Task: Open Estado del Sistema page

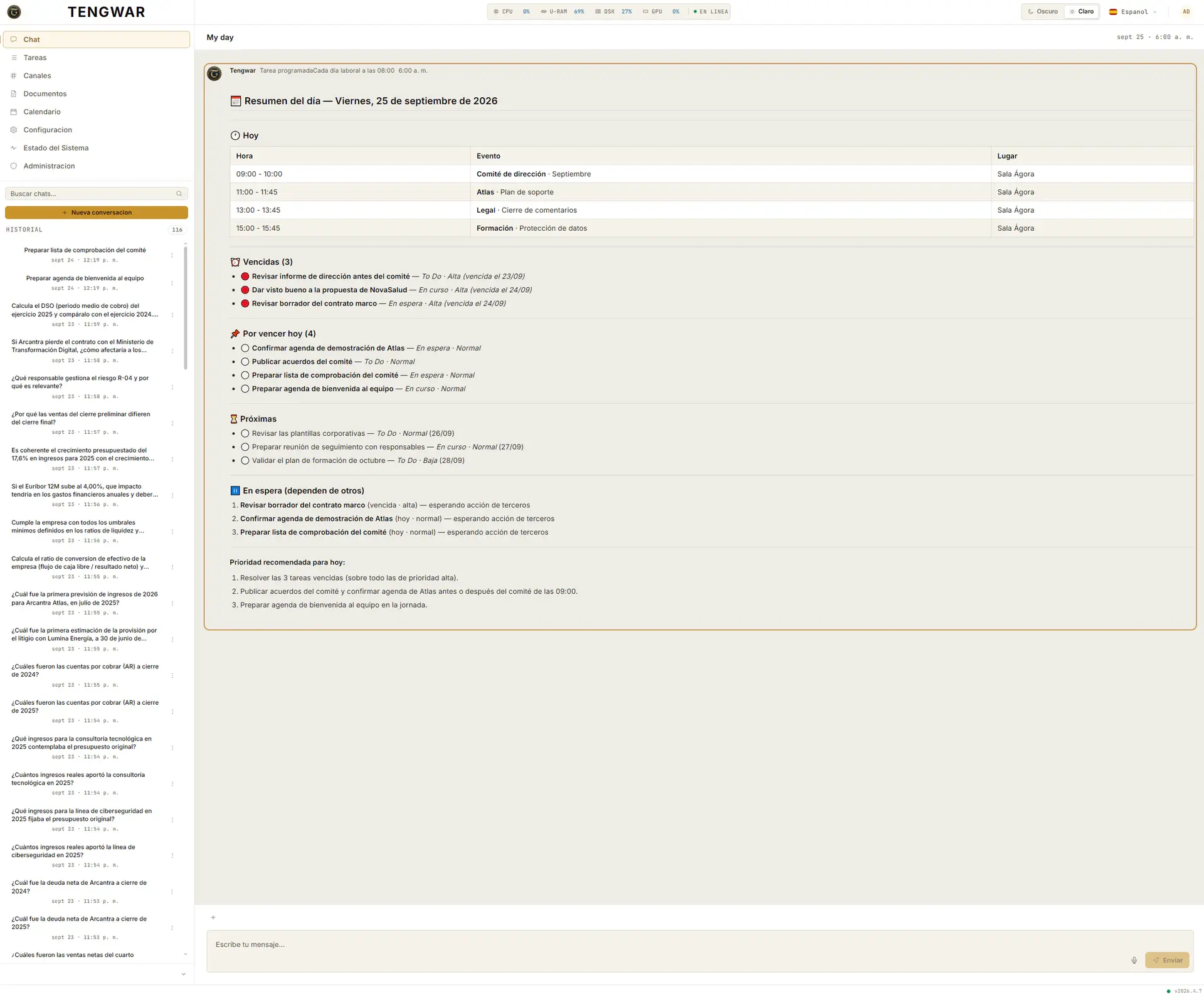Action: [x=97, y=148]
